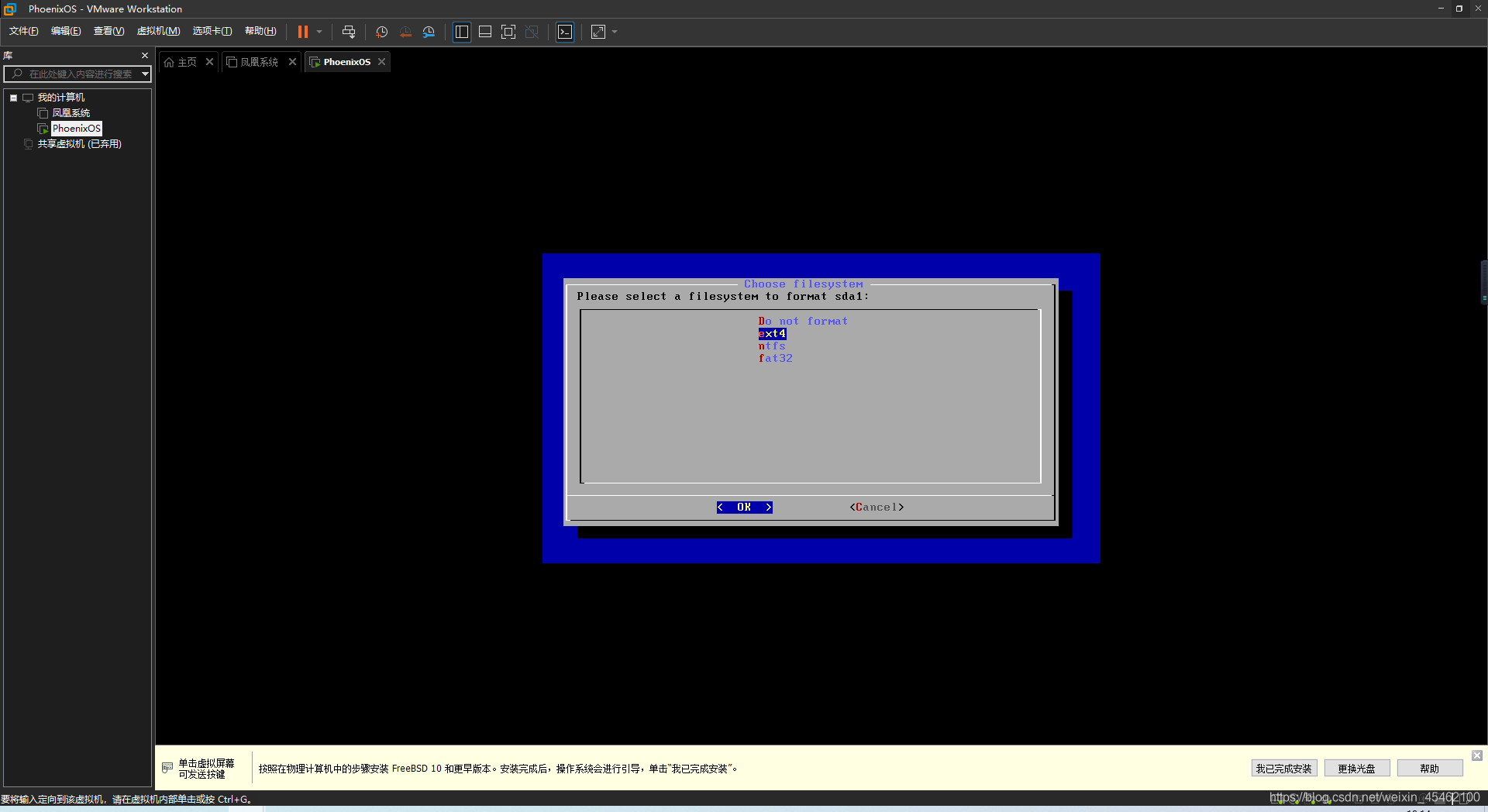Screen dimensions: 1488x812
Task: Close the PhoenixOS tab
Action: coord(381,62)
